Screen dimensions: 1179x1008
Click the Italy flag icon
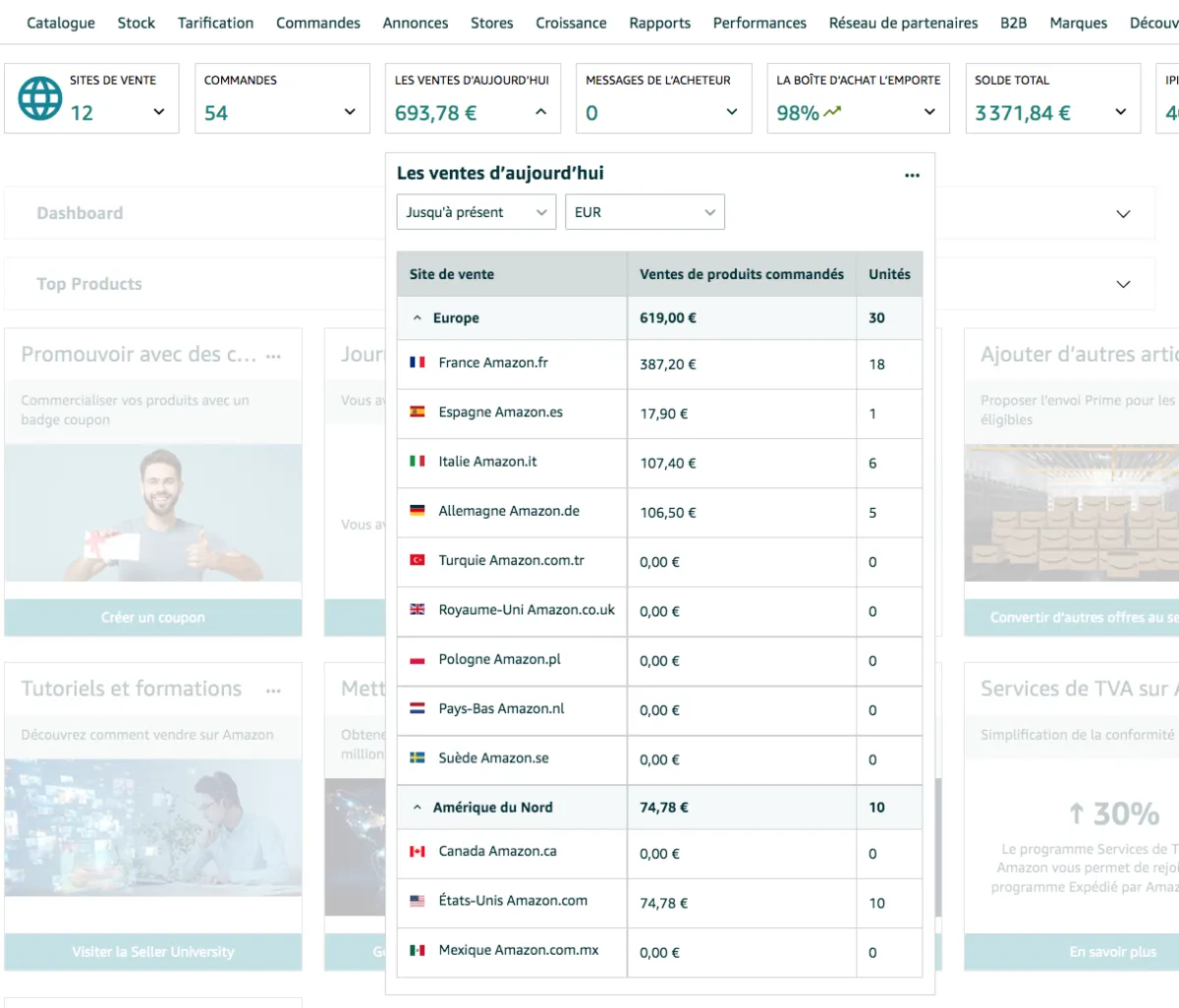(418, 461)
